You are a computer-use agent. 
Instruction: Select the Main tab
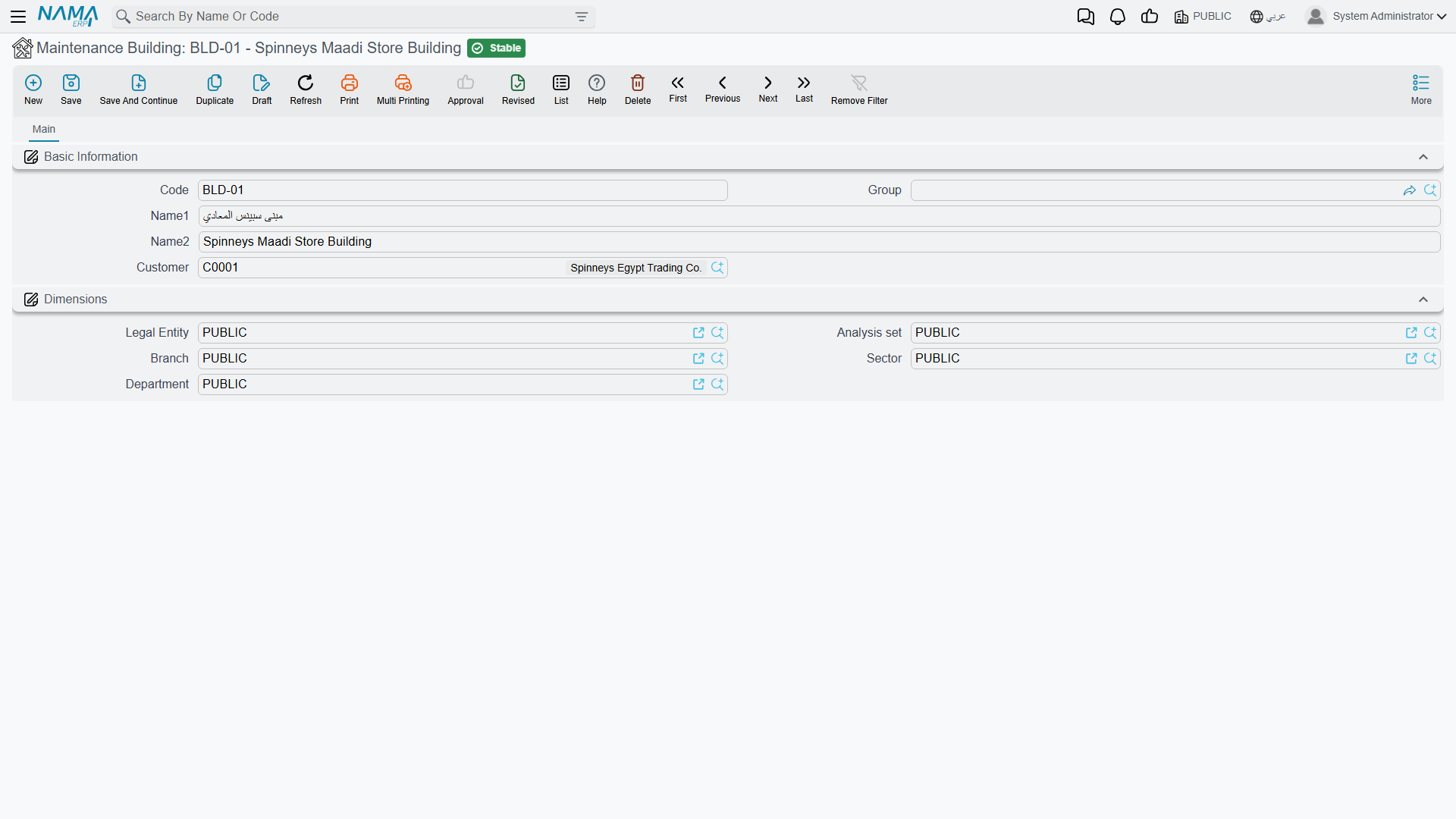pos(44,130)
